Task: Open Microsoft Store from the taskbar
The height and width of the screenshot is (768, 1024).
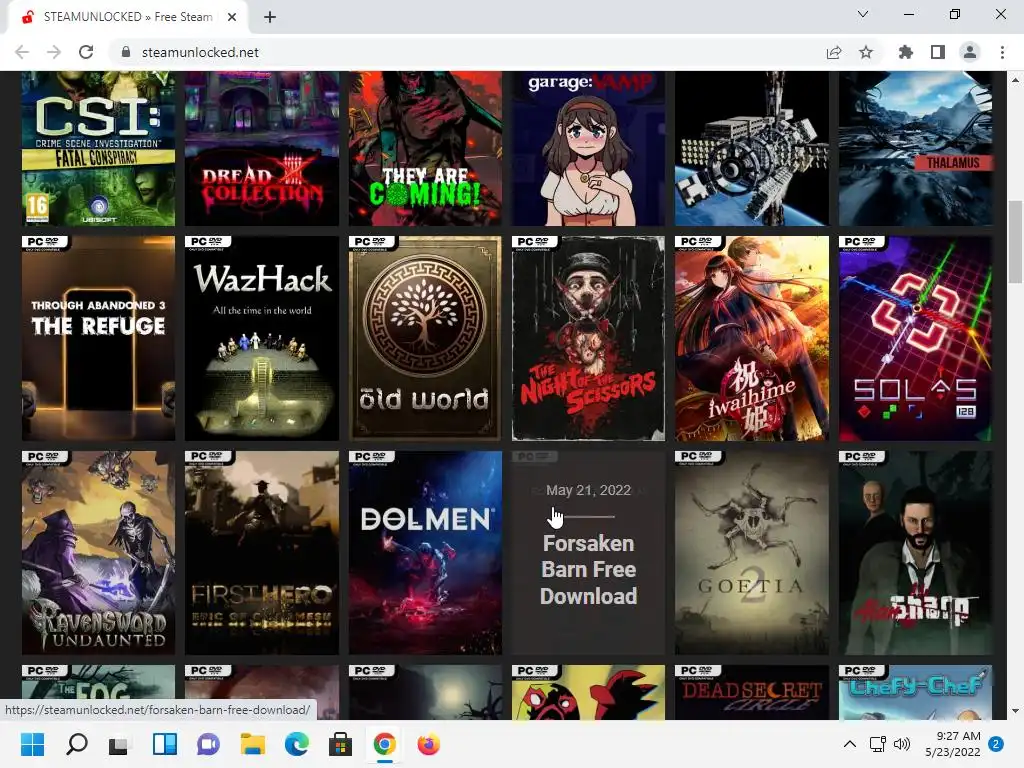Action: (340, 744)
